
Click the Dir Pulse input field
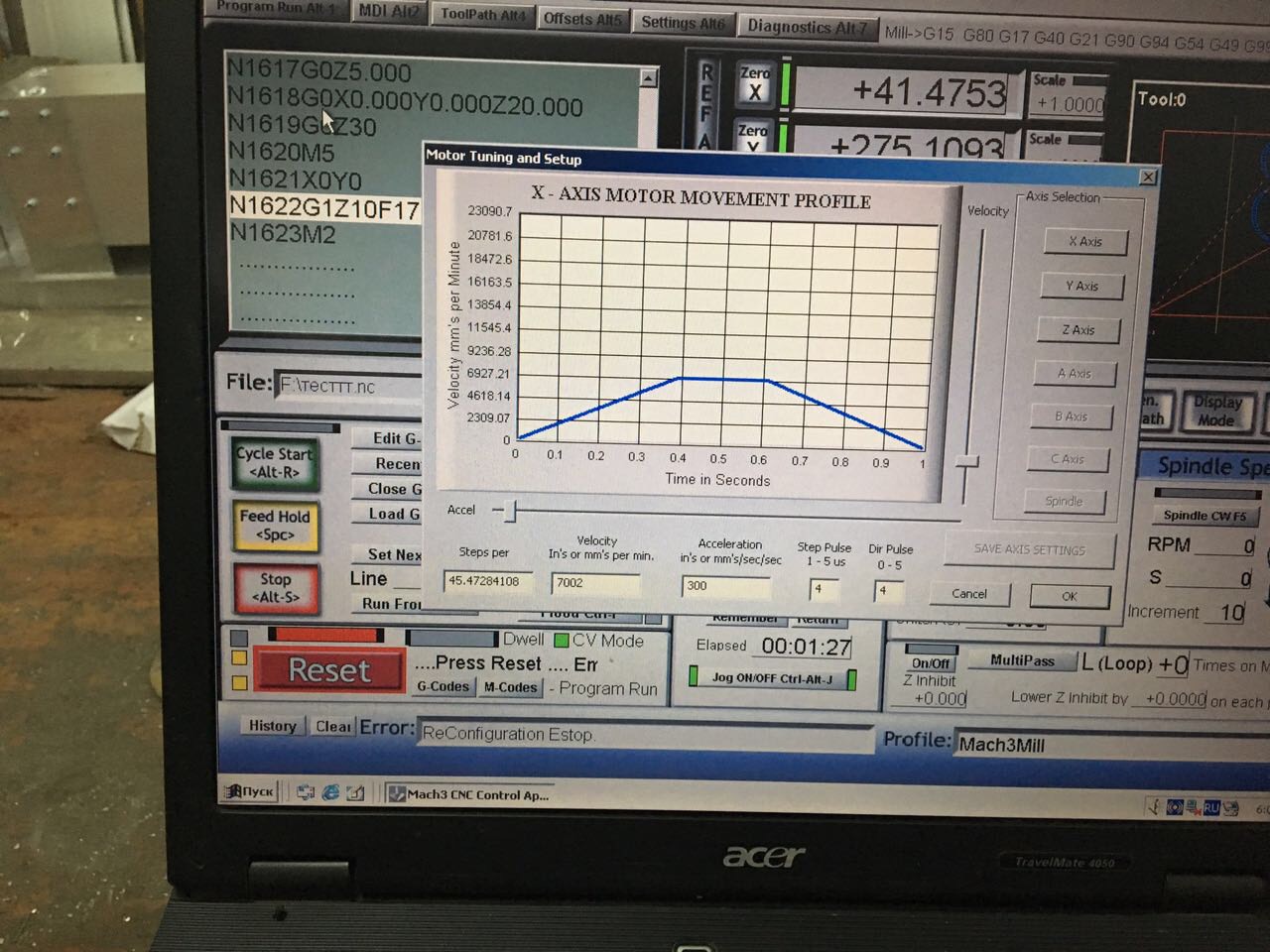(888, 591)
